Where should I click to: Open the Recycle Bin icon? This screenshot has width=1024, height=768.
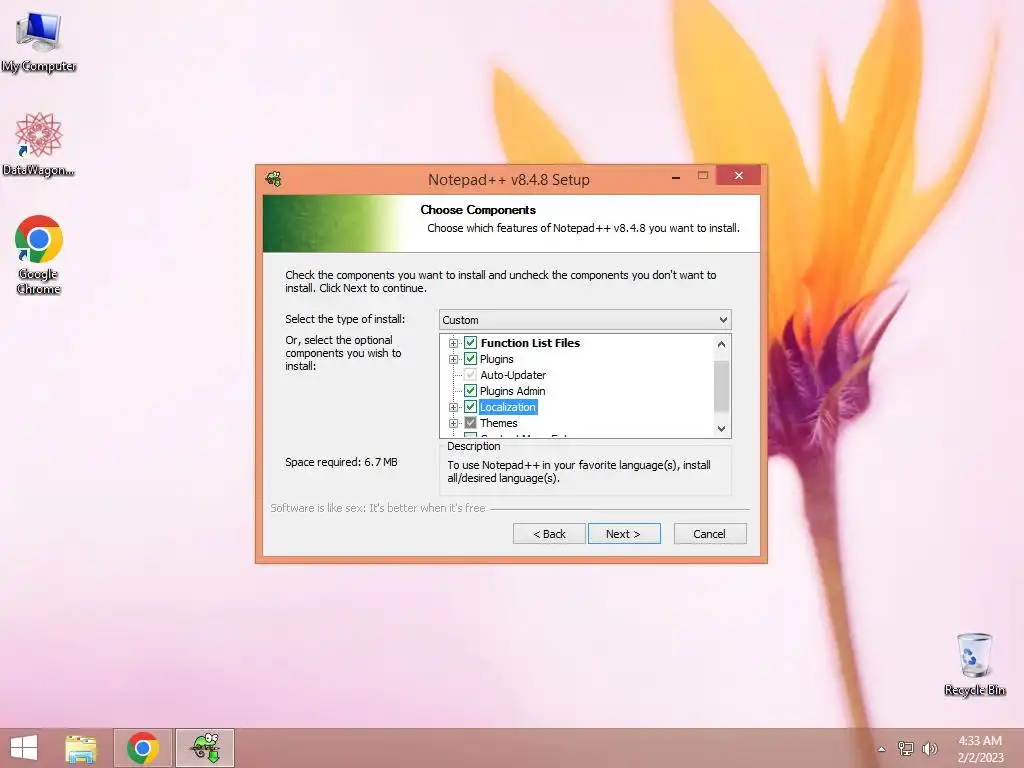(974, 664)
